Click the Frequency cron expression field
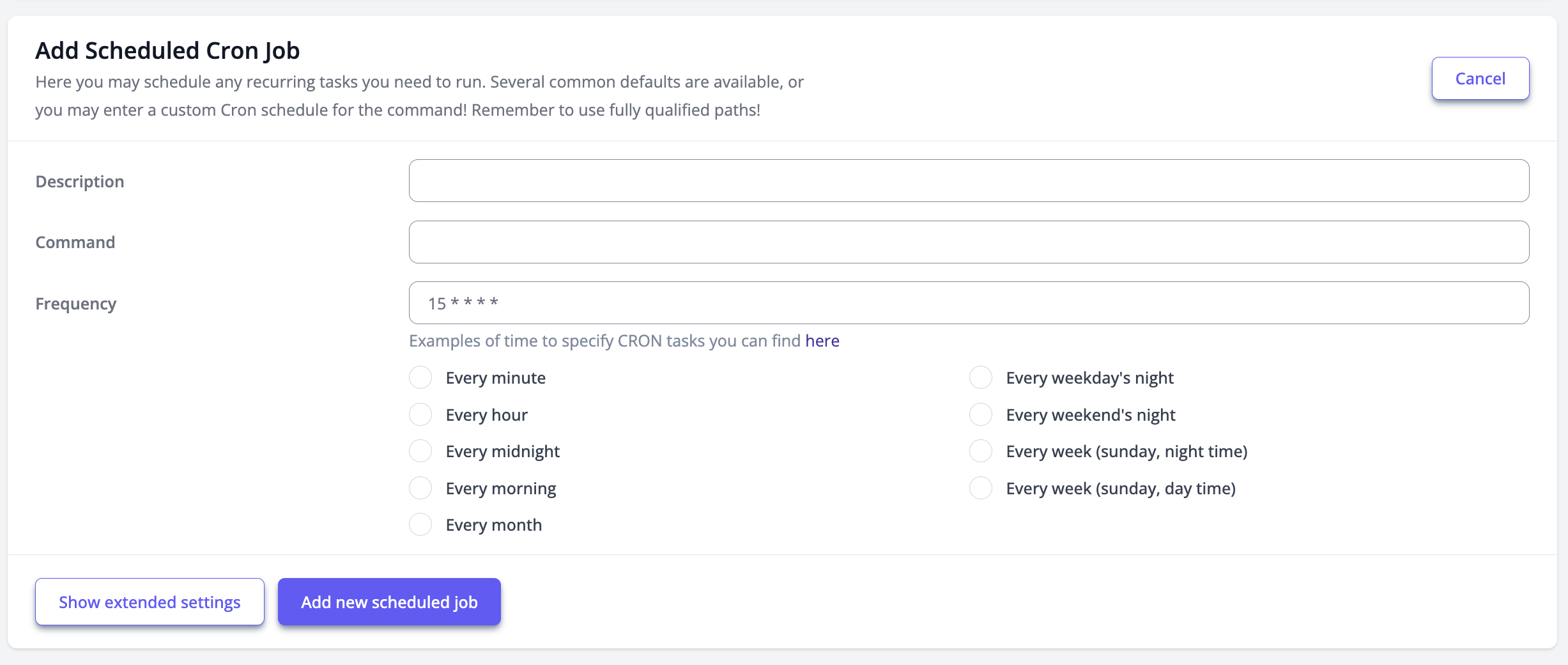 pos(969,303)
